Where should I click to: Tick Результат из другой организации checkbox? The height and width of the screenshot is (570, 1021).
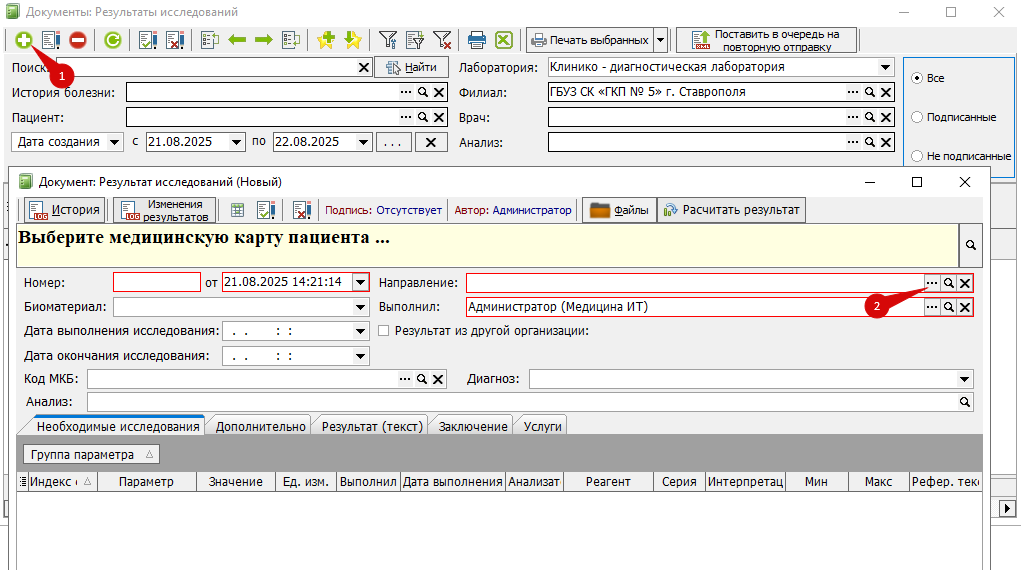click(x=384, y=331)
